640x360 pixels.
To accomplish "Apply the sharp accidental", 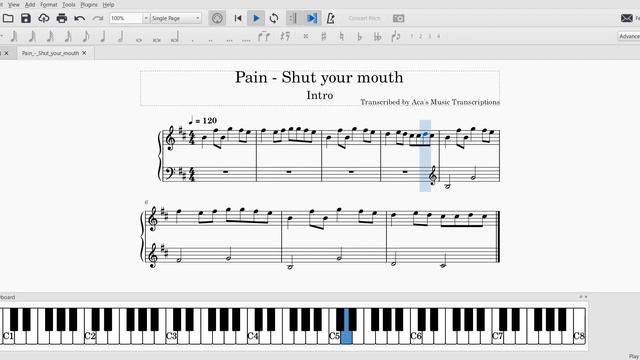I will pos(324,36).
